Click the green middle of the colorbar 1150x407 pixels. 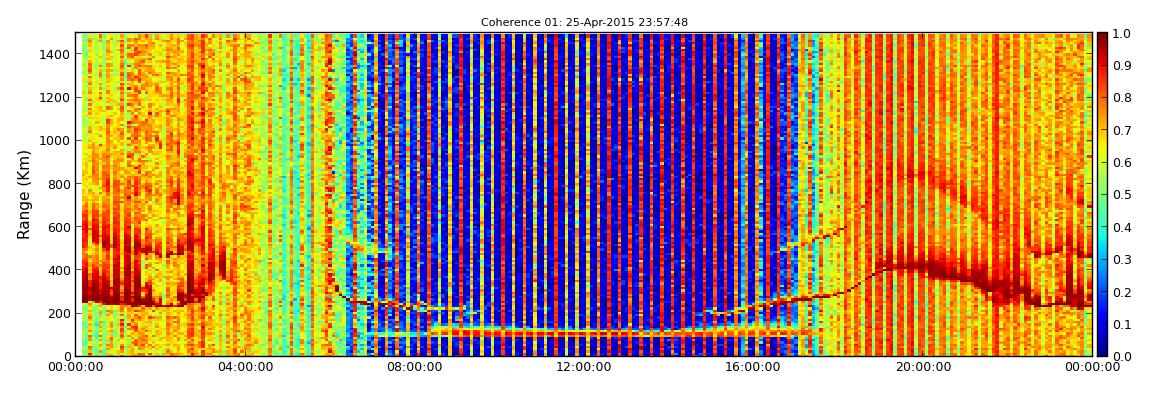(1102, 194)
